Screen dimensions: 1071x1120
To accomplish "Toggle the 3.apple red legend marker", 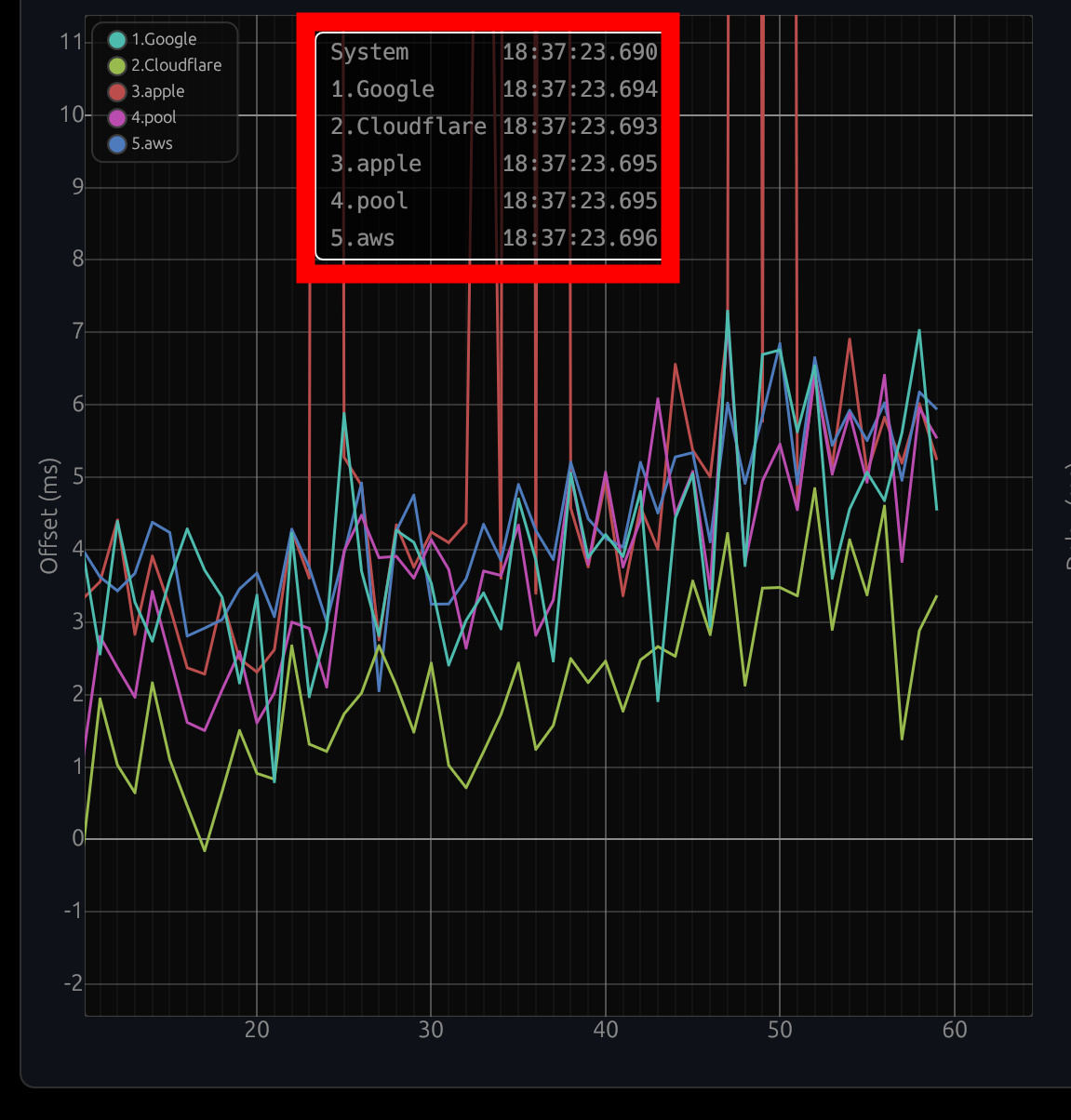I will click(117, 91).
